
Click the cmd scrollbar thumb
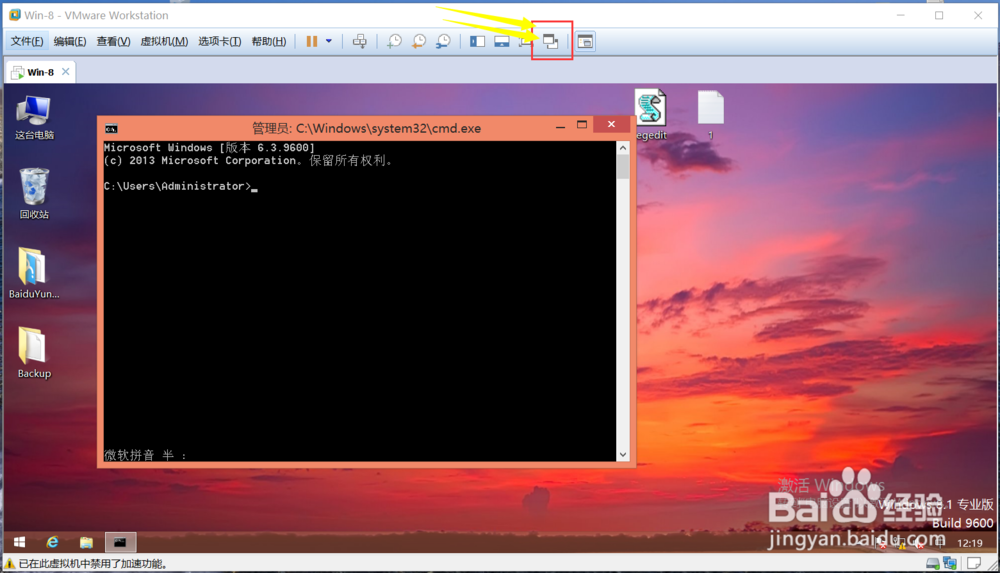(623, 167)
